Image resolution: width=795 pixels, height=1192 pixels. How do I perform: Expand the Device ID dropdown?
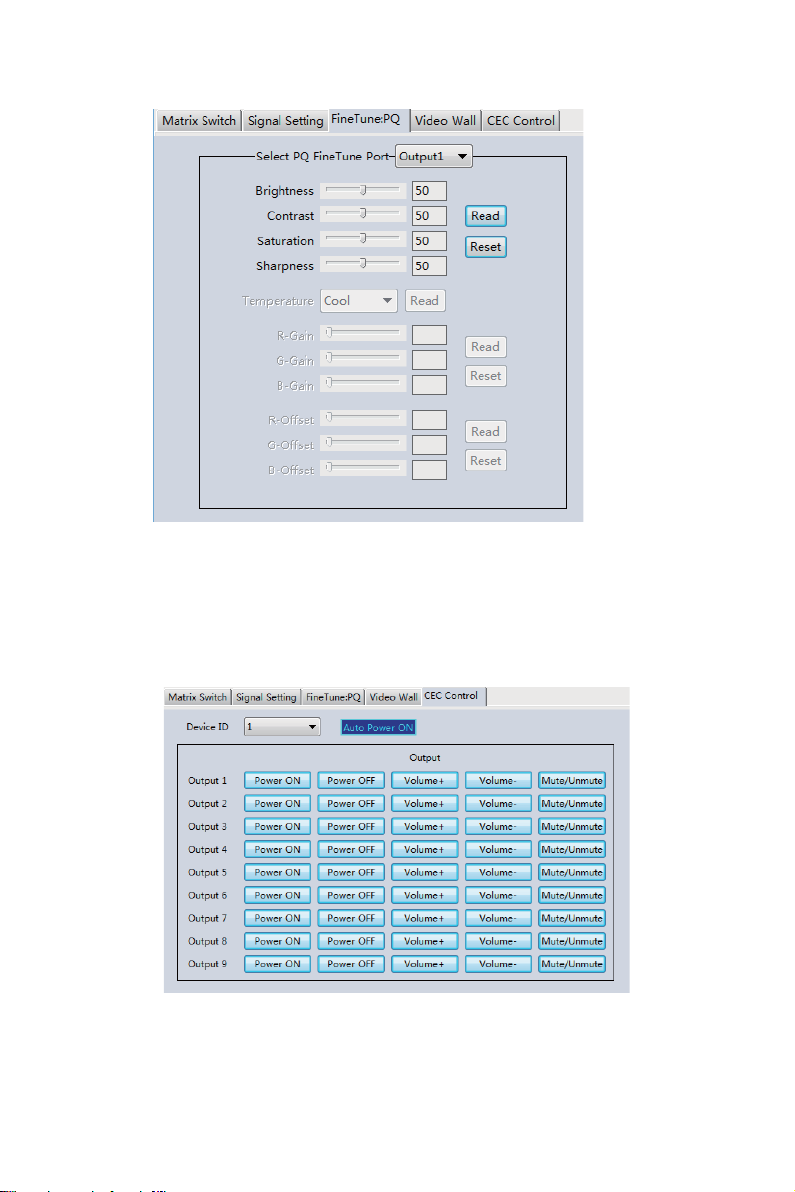tap(282, 727)
